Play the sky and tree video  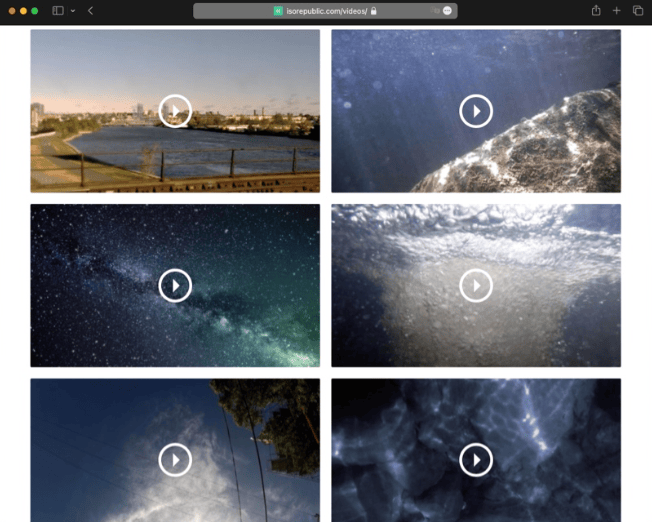(x=175, y=459)
